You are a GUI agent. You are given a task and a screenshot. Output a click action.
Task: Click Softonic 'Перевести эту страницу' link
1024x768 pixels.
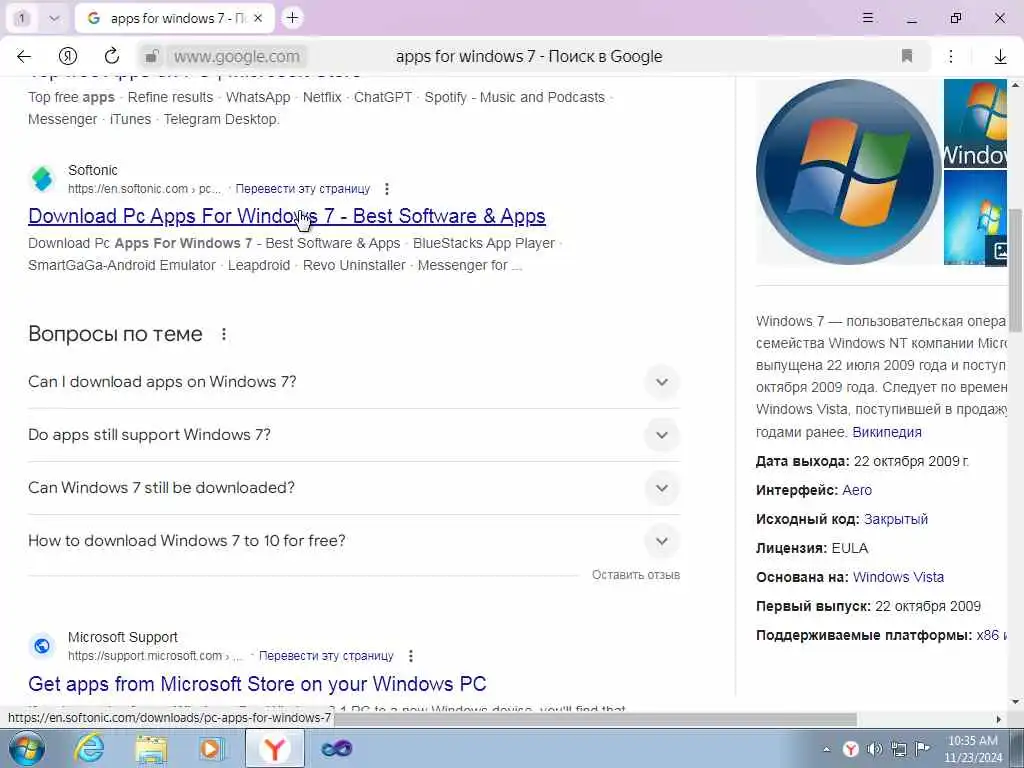pos(302,189)
